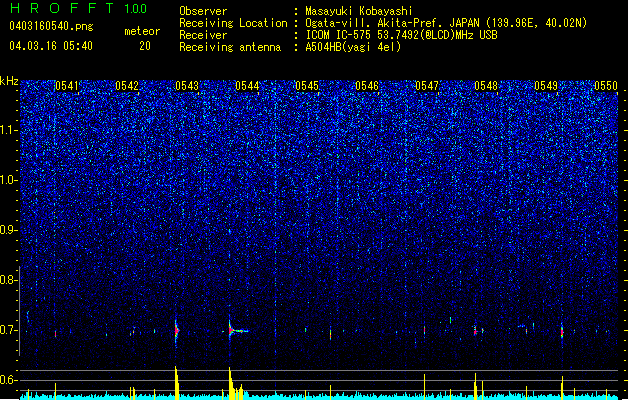629x400 pixels.
Task: Click the 0.9 kHz axis label
Action: (9, 230)
